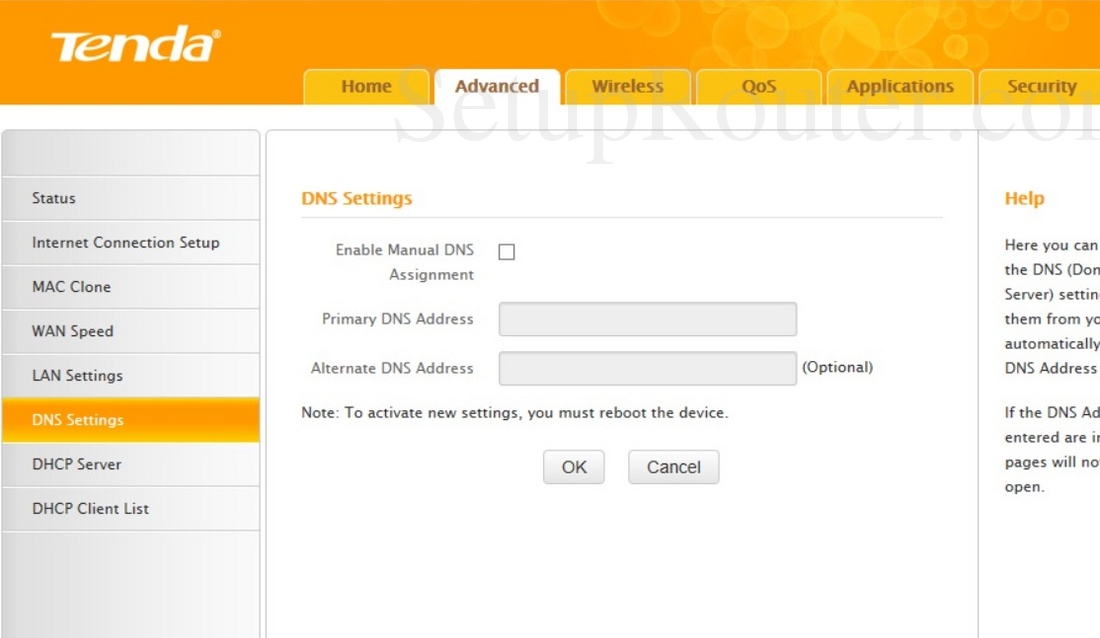Select DNS Settings sidebar item
1100x638 pixels.
pyautogui.click(x=78, y=420)
